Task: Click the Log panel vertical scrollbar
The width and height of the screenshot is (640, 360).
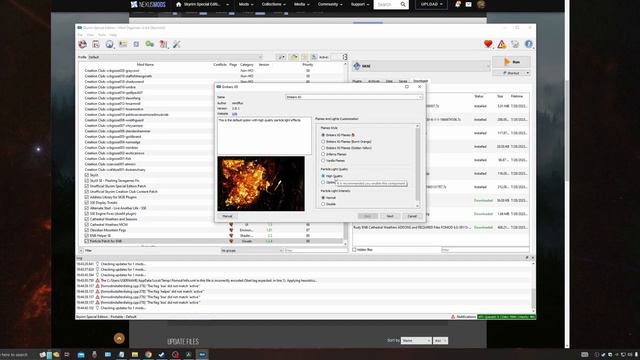Action: coord(533,286)
